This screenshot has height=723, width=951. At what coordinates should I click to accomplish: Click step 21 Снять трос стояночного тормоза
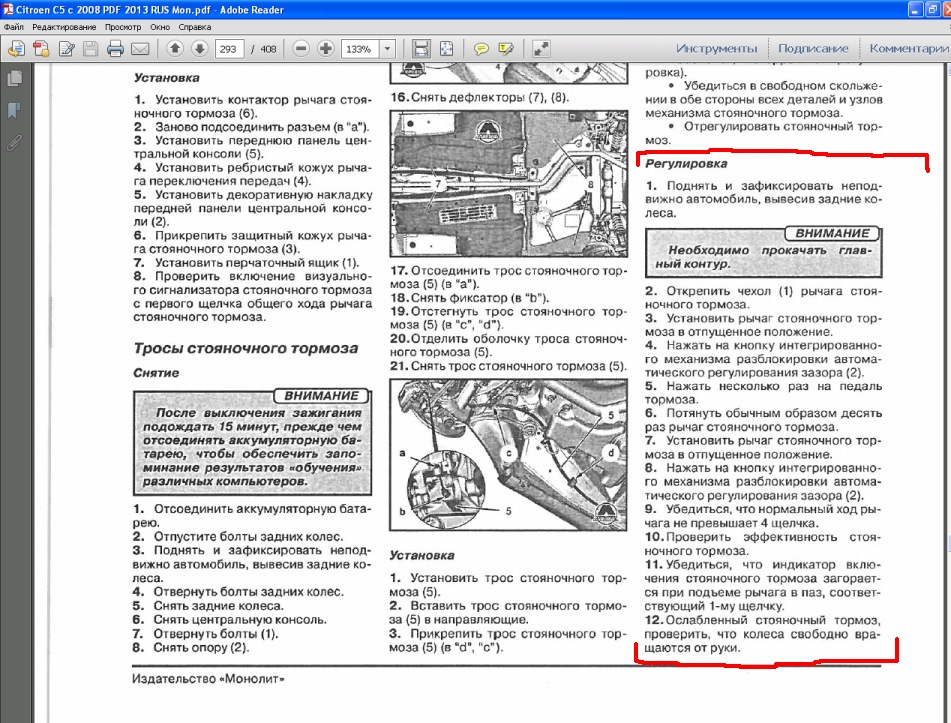click(508, 366)
